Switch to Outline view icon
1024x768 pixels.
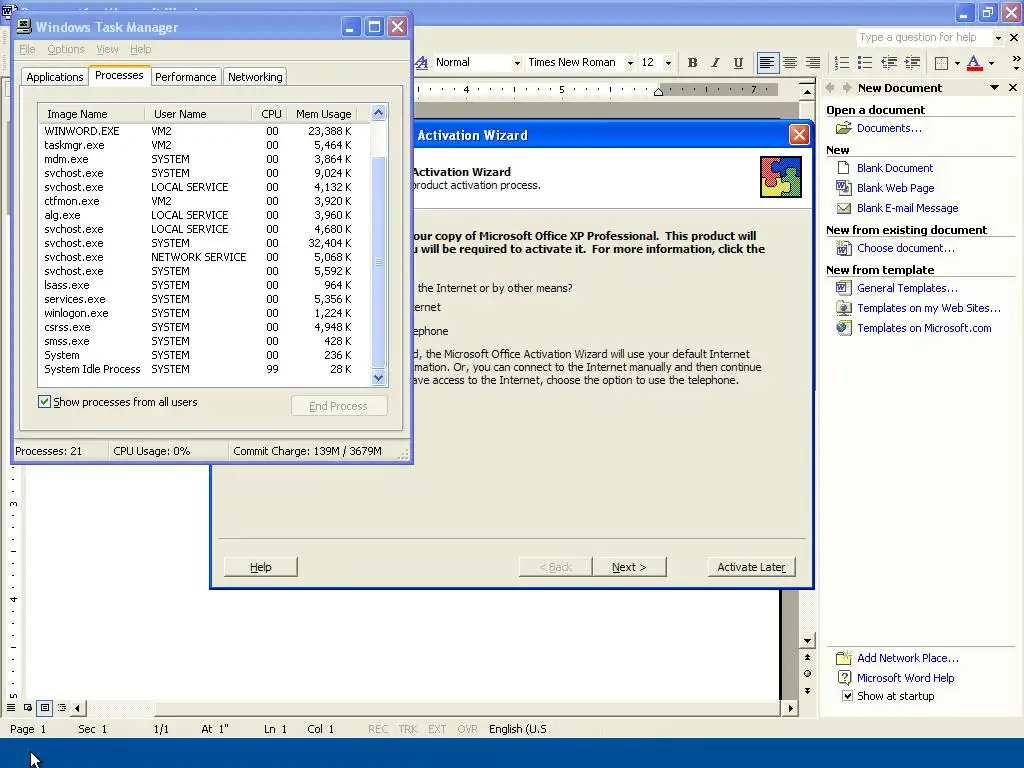point(62,708)
